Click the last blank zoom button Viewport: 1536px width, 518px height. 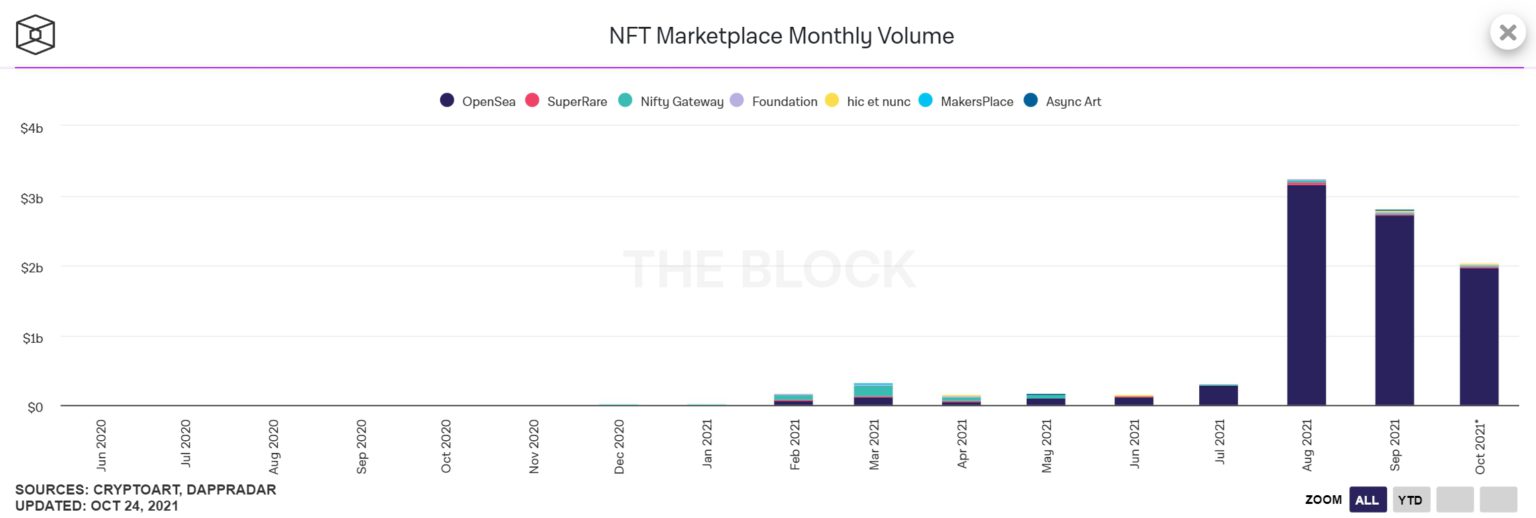pyautogui.click(x=1498, y=499)
